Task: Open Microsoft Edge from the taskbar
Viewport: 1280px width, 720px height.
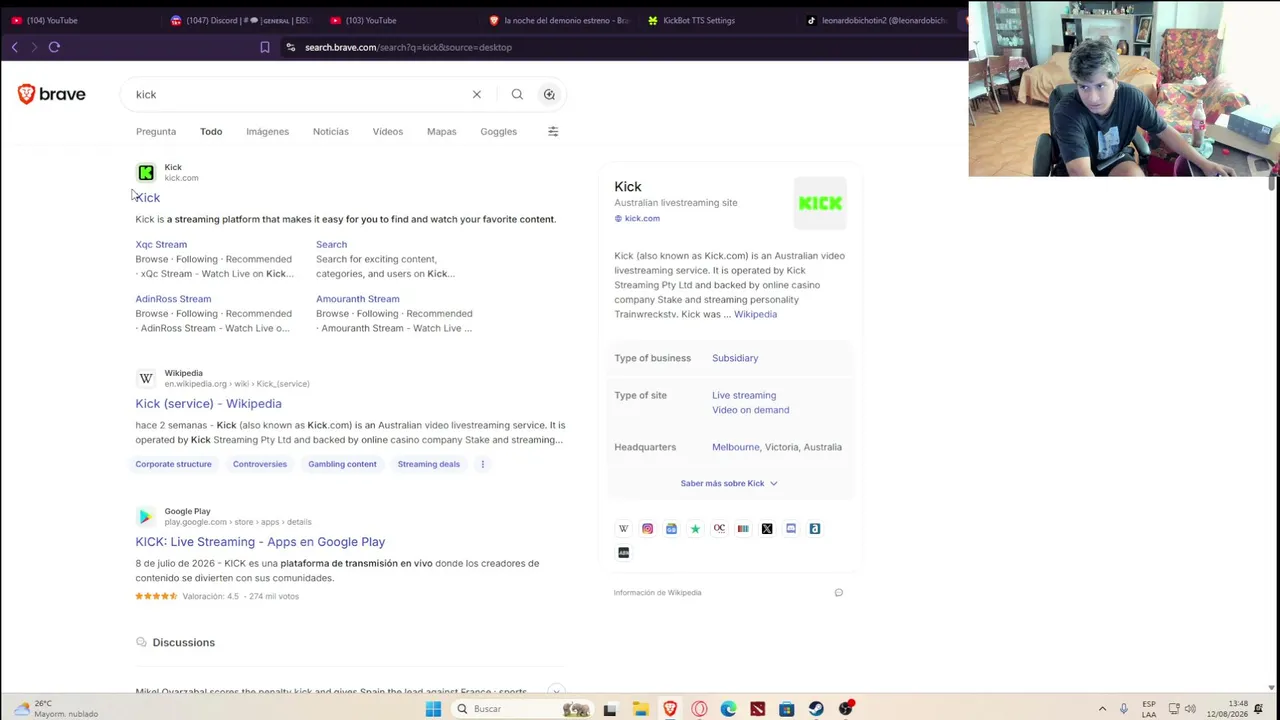Action: [x=728, y=709]
